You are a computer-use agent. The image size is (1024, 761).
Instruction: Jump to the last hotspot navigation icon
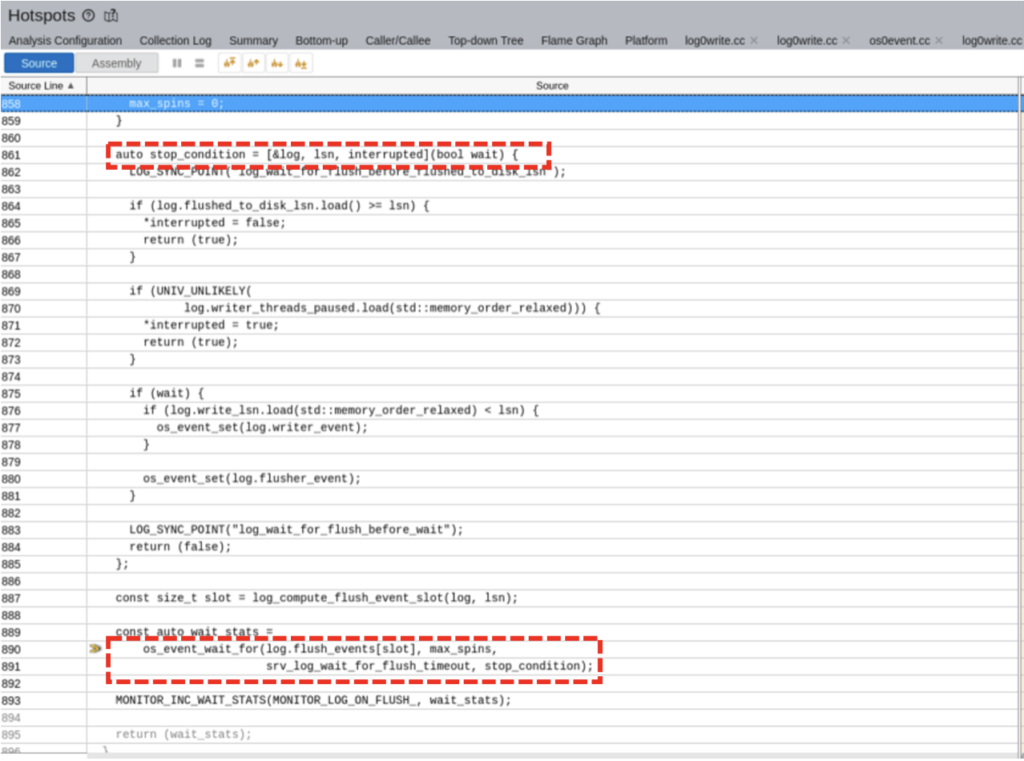(x=300, y=62)
